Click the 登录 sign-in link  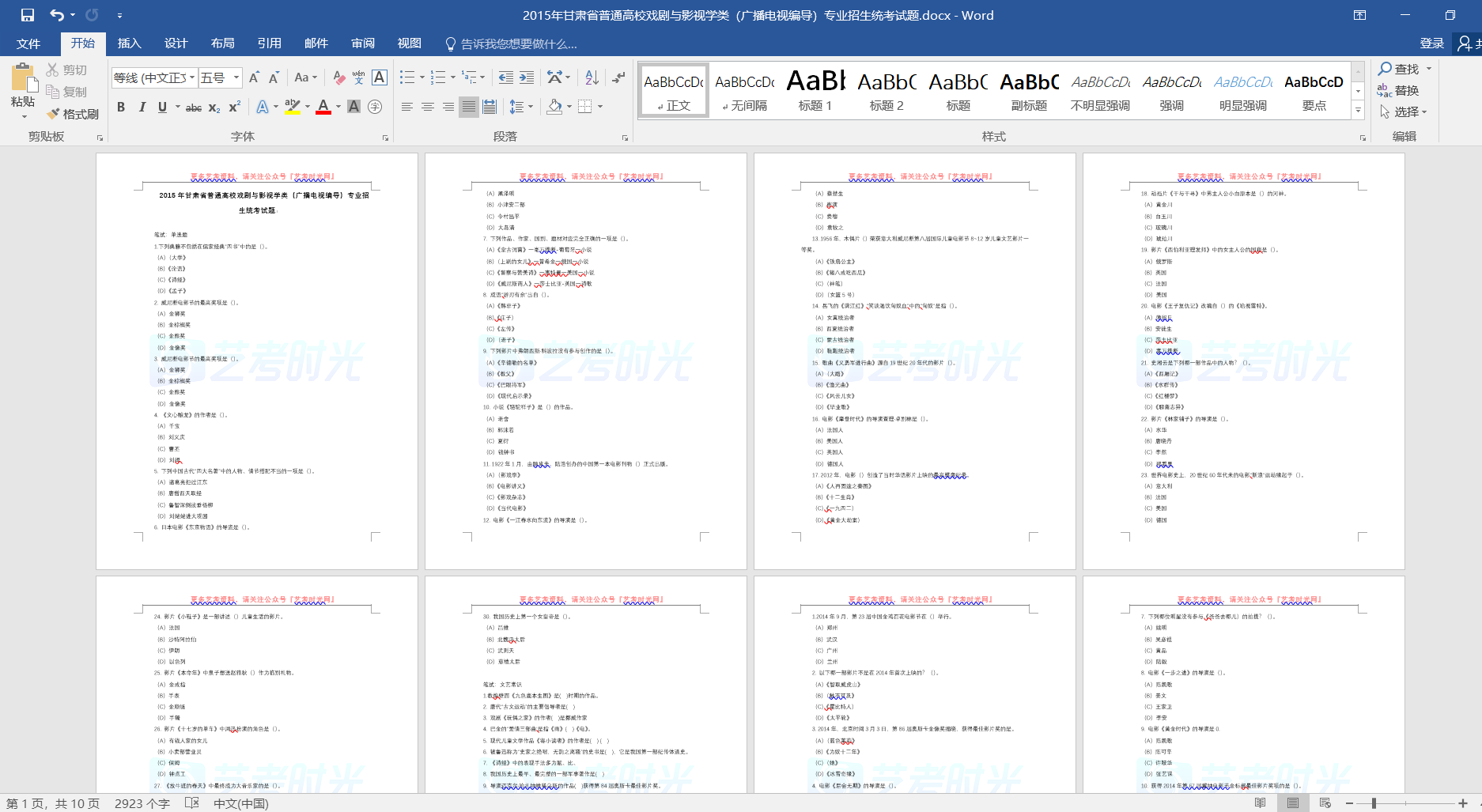click(x=1431, y=43)
